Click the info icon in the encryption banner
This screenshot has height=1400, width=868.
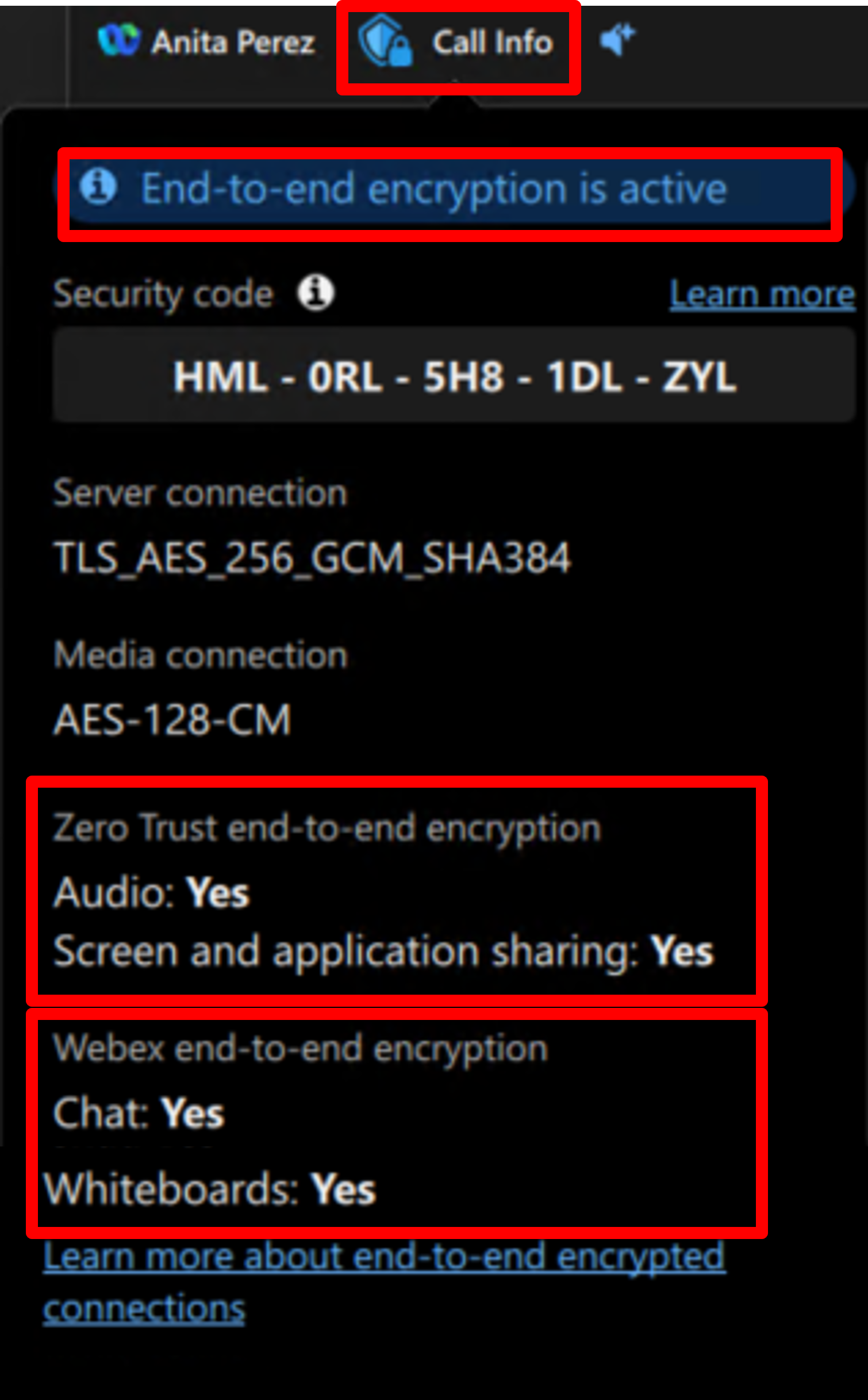click(98, 187)
